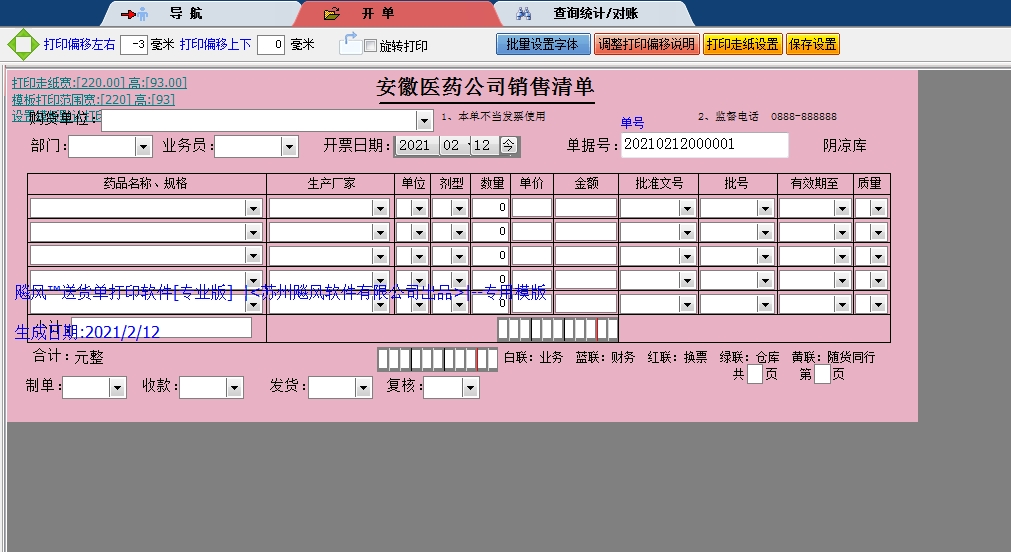Click the 今 today button beside the date
The image size is (1011, 552).
point(509,145)
